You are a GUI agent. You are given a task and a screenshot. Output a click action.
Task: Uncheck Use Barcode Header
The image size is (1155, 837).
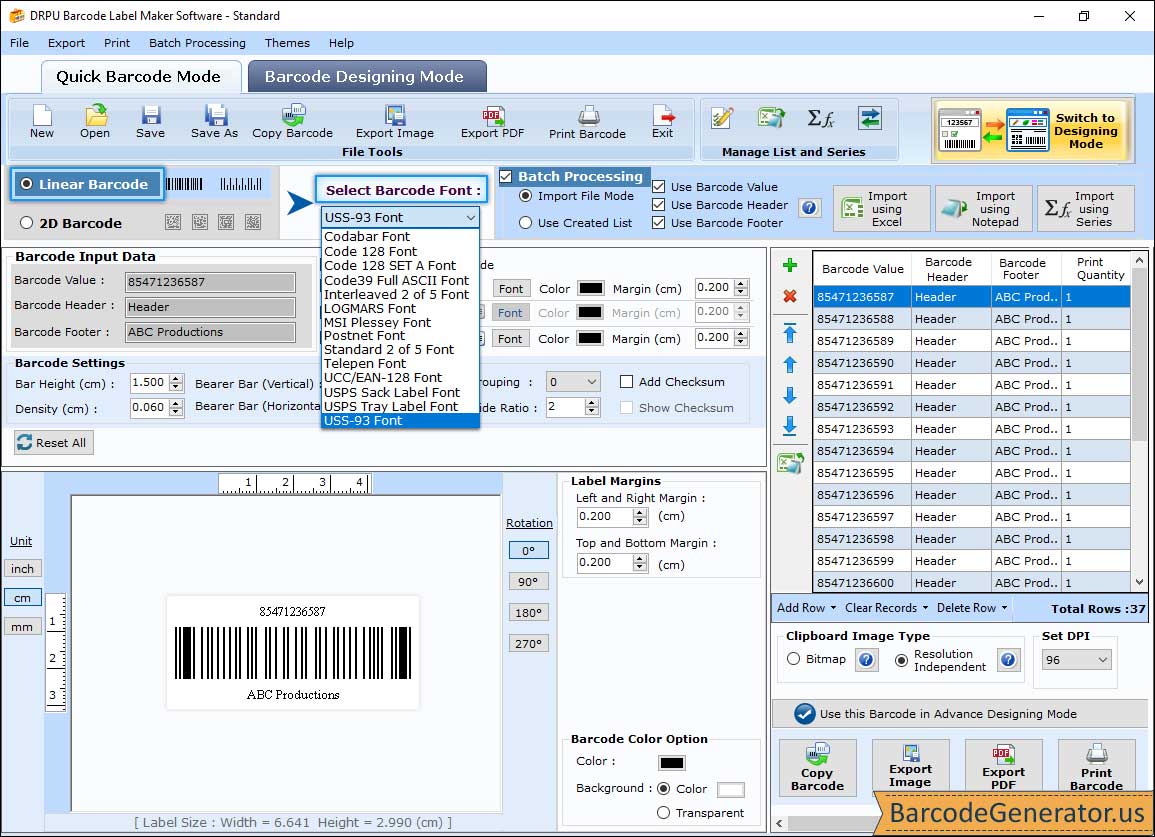659,205
